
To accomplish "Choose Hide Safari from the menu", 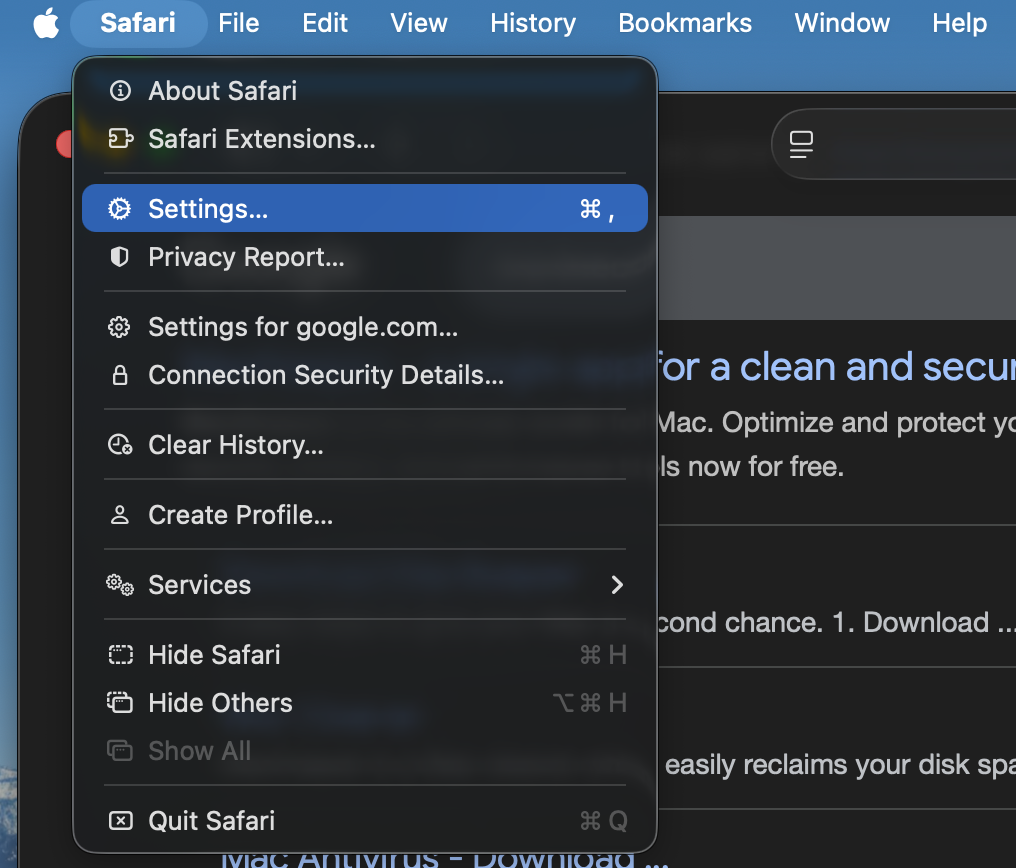I will coord(215,655).
